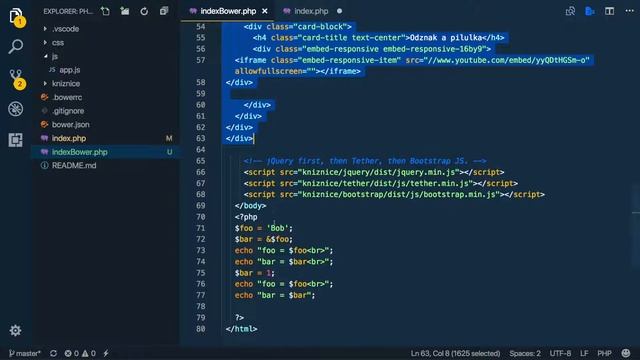Create a new file in Explorer
640x360 pixels.
(105, 11)
